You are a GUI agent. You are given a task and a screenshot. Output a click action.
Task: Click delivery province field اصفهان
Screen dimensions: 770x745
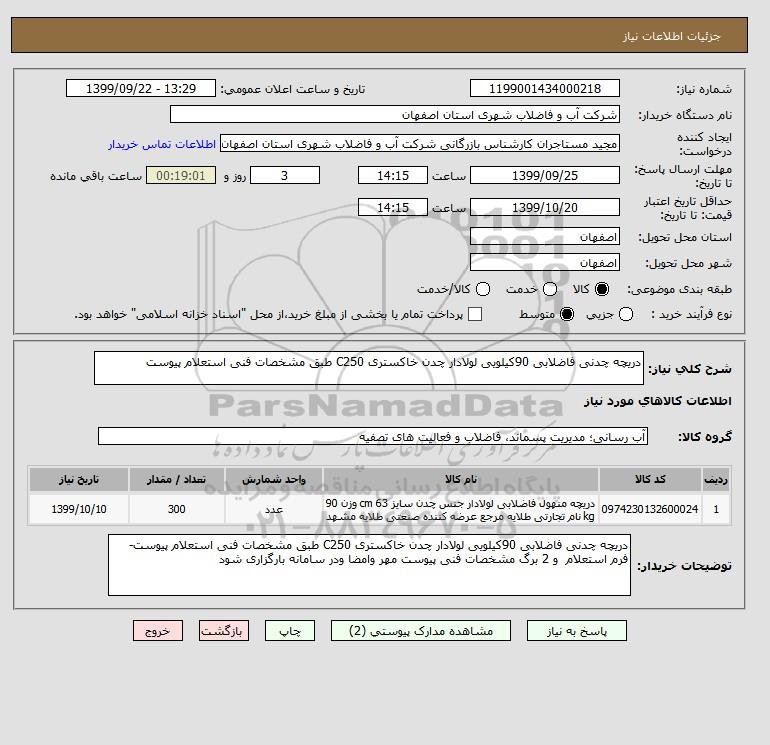(x=545, y=237)
